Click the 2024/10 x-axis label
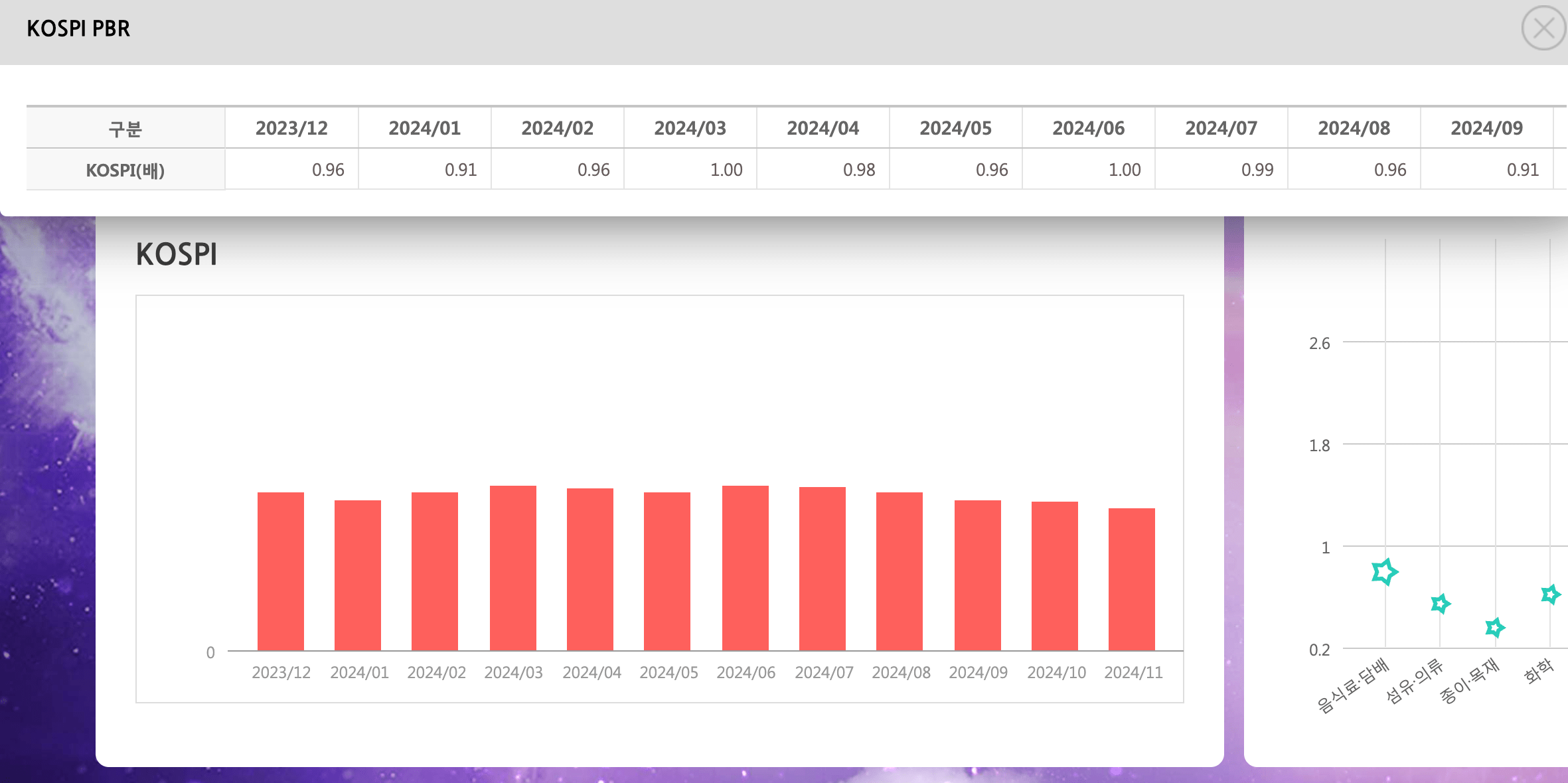The image size is (1568, 783). pos(1056,673)
